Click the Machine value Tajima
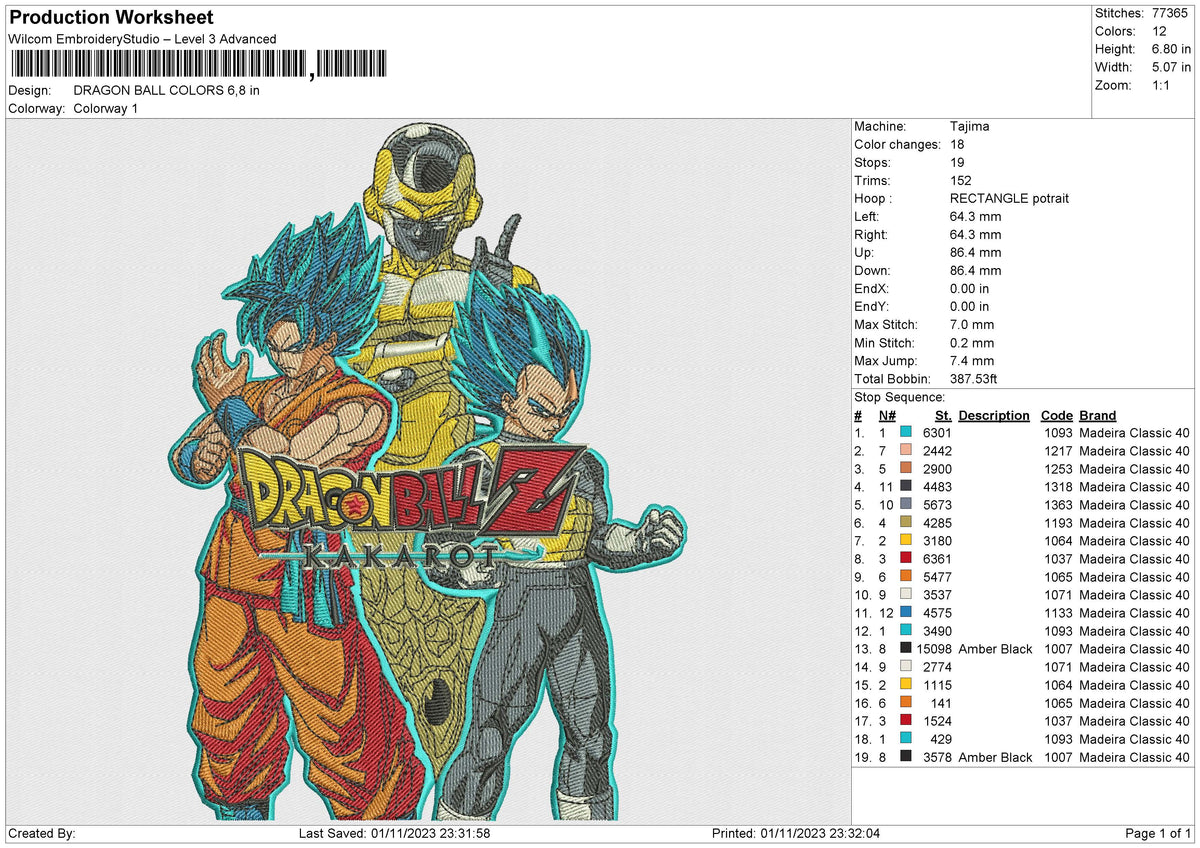Screen dimensions: 1200x848 (971, 126)
